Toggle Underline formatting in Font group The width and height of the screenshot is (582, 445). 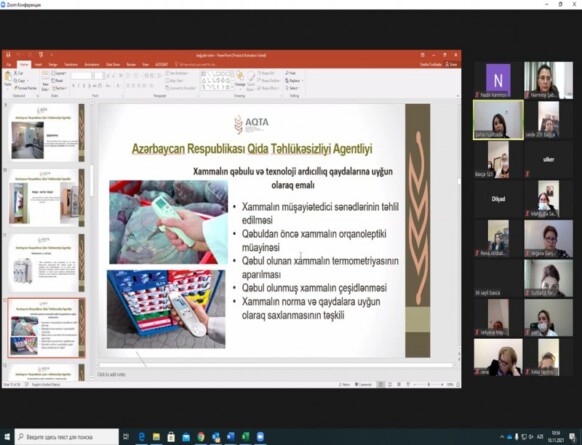[x=84, y=86]
